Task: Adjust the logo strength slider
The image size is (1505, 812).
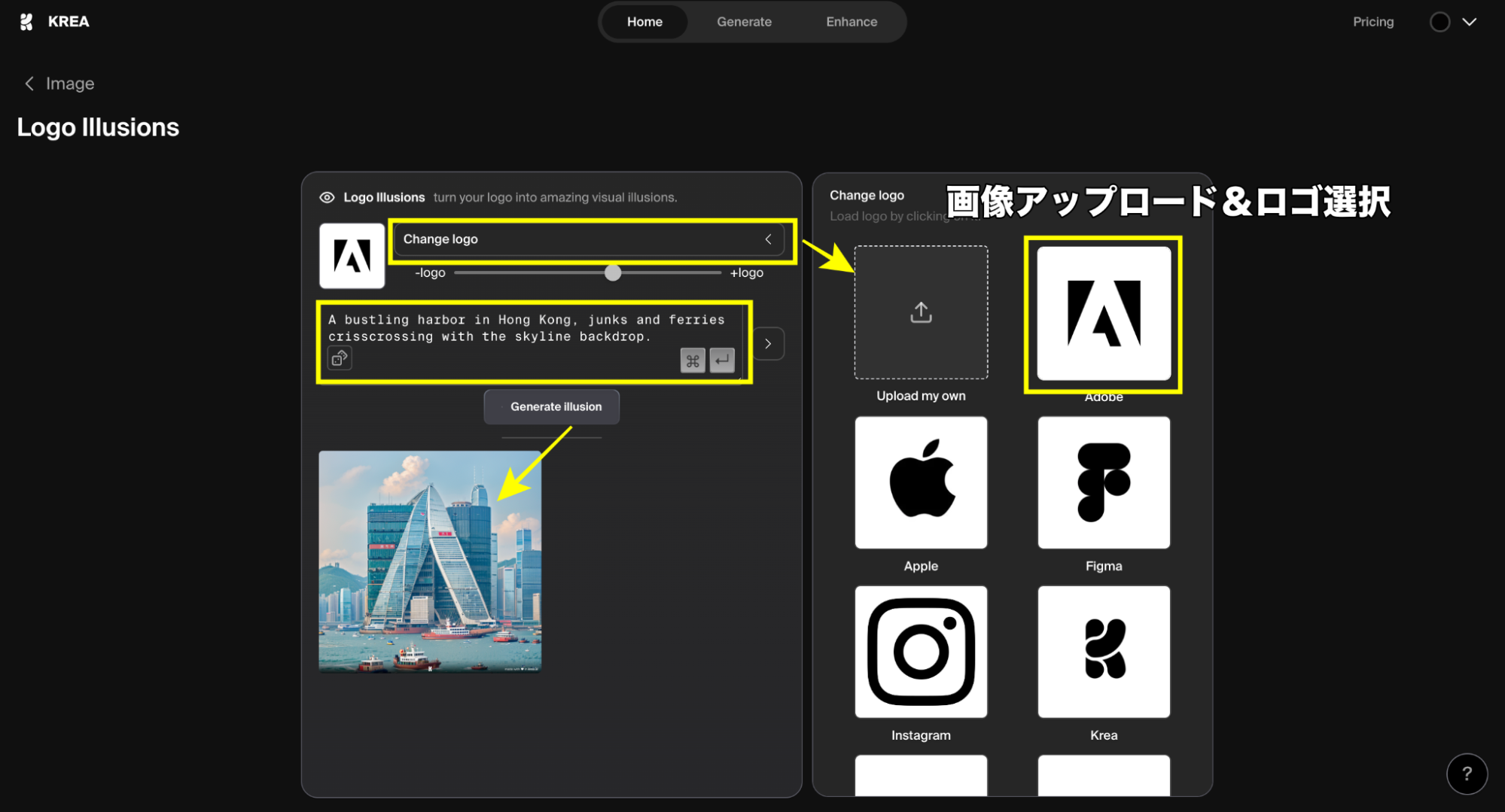Action: click(613, 272)
